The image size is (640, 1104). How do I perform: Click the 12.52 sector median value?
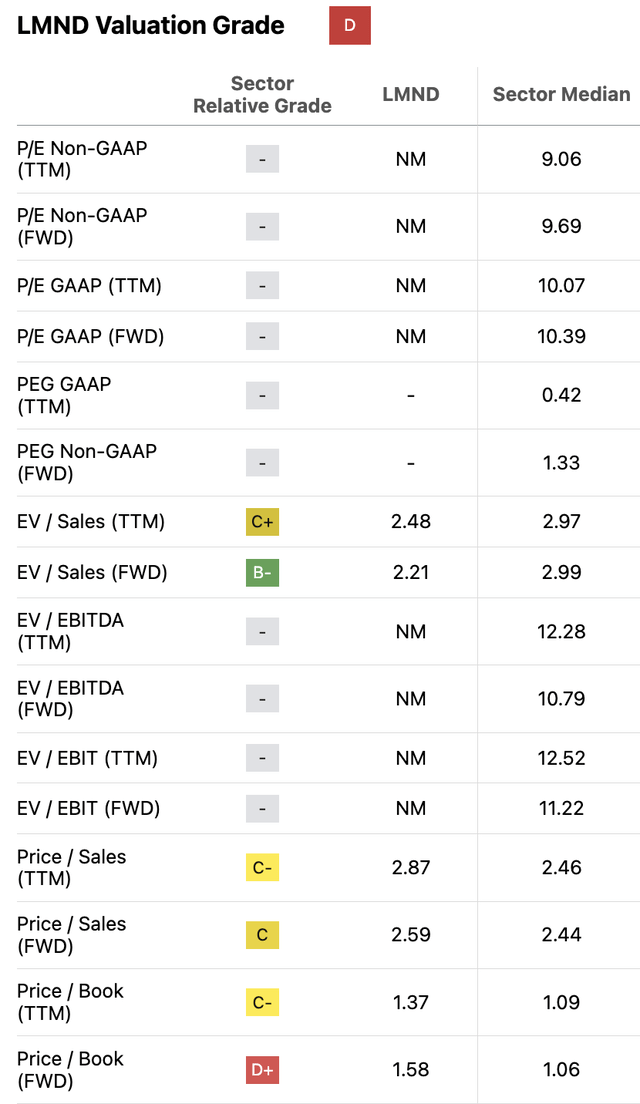click(561, 758)
